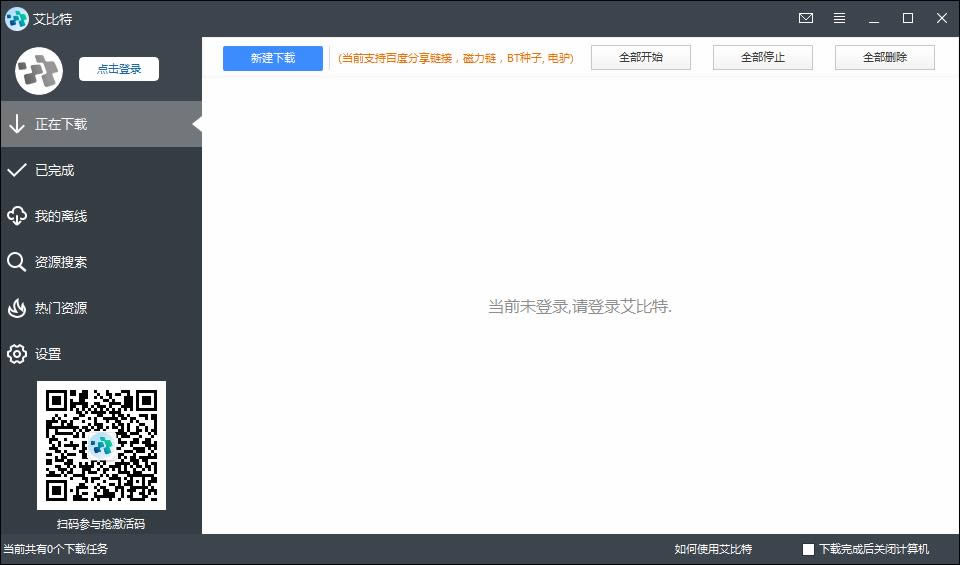Click the down-arrow downloading icon in sidebar
Viewport: 960px width, 565px height.
click(16, 124)
